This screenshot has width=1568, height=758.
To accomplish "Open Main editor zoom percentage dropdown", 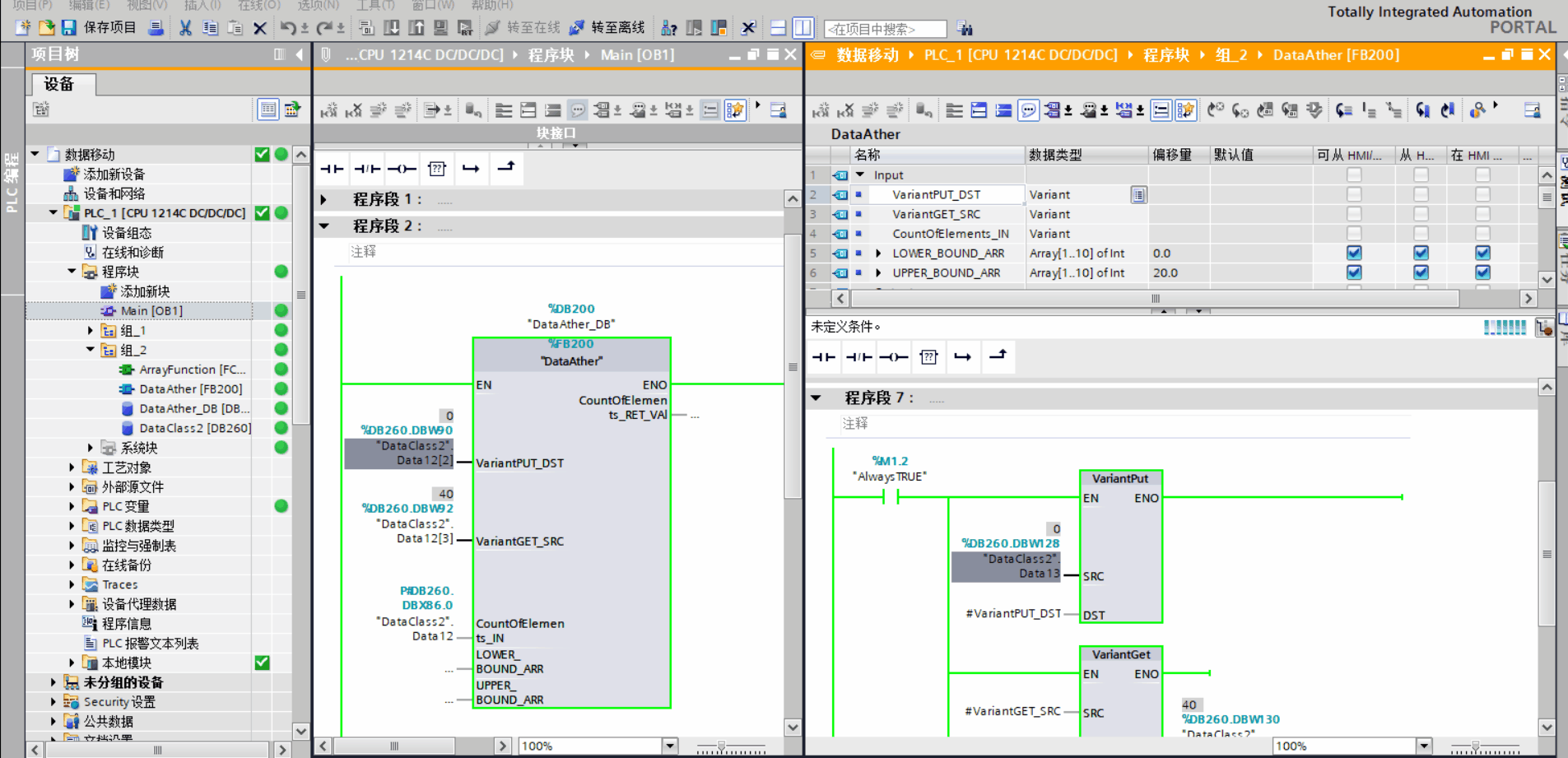I will tap(670, 746).
